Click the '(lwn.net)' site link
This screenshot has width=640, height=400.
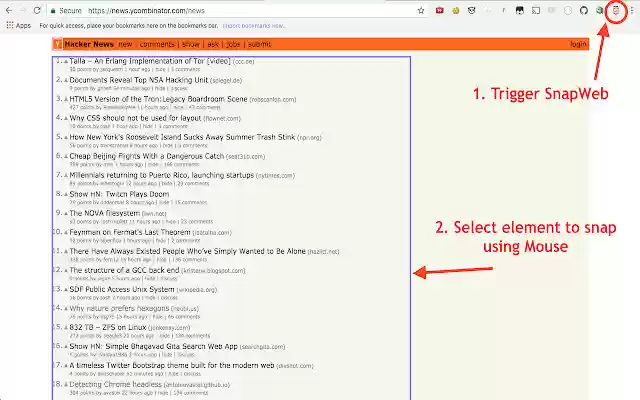point(154,213)
